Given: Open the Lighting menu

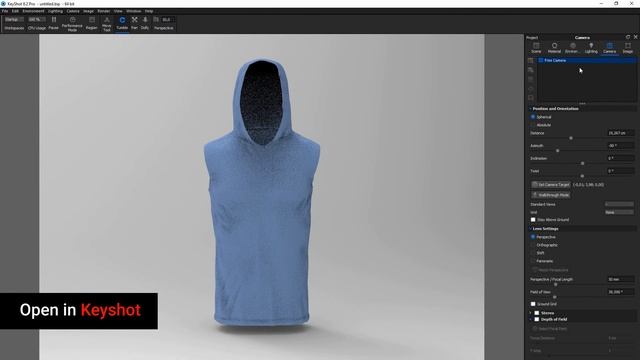Looking at the screenshot, I should 56,11.
